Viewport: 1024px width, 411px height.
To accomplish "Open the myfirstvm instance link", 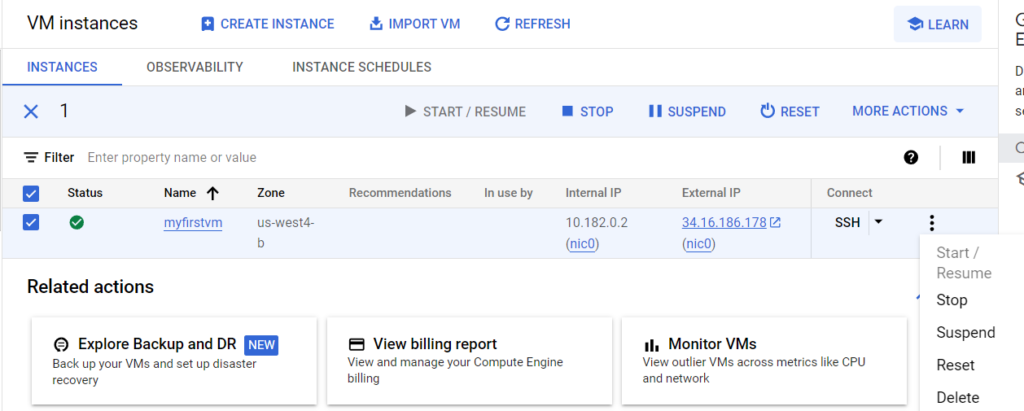I will click(x=193, y=223).
